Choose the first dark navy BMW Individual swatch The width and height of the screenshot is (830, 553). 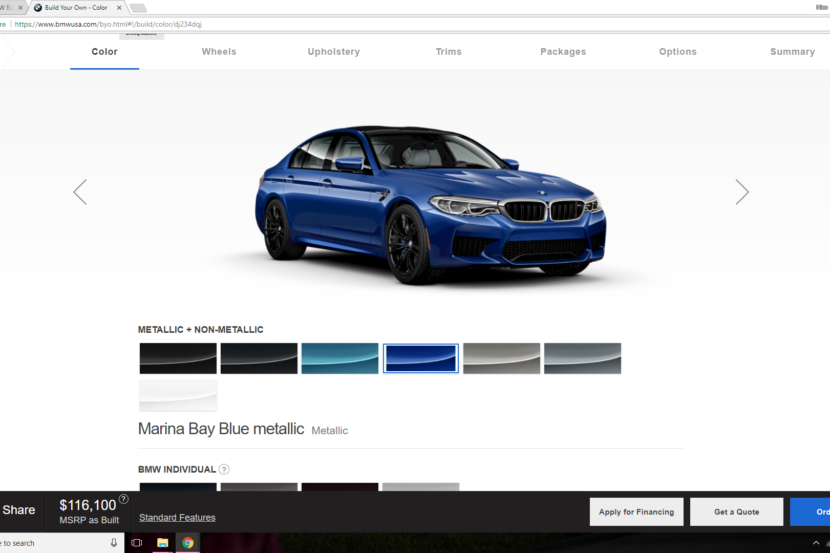(178, 487)
